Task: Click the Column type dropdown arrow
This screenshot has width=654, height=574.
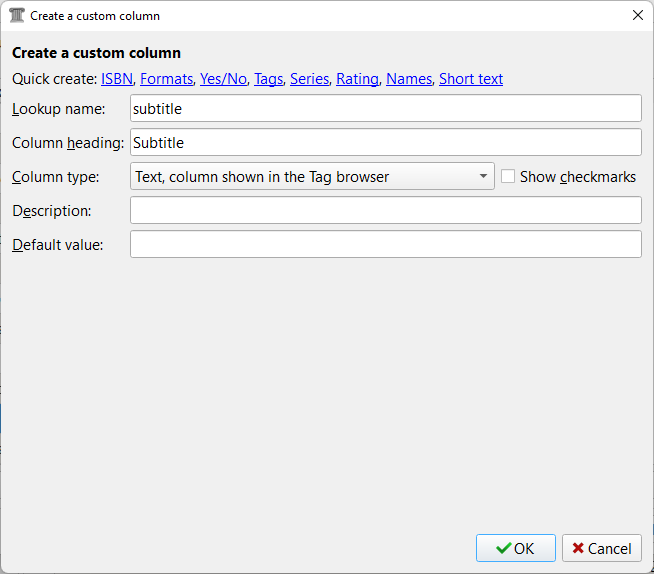Action: click(x=483, y=177)
